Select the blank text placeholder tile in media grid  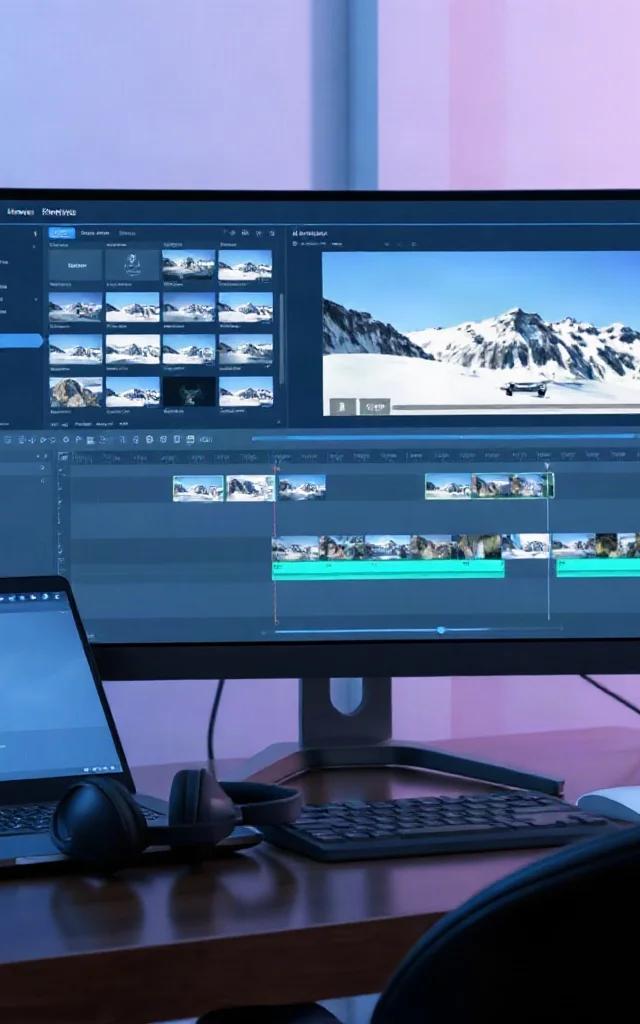[x=76, y=265]
